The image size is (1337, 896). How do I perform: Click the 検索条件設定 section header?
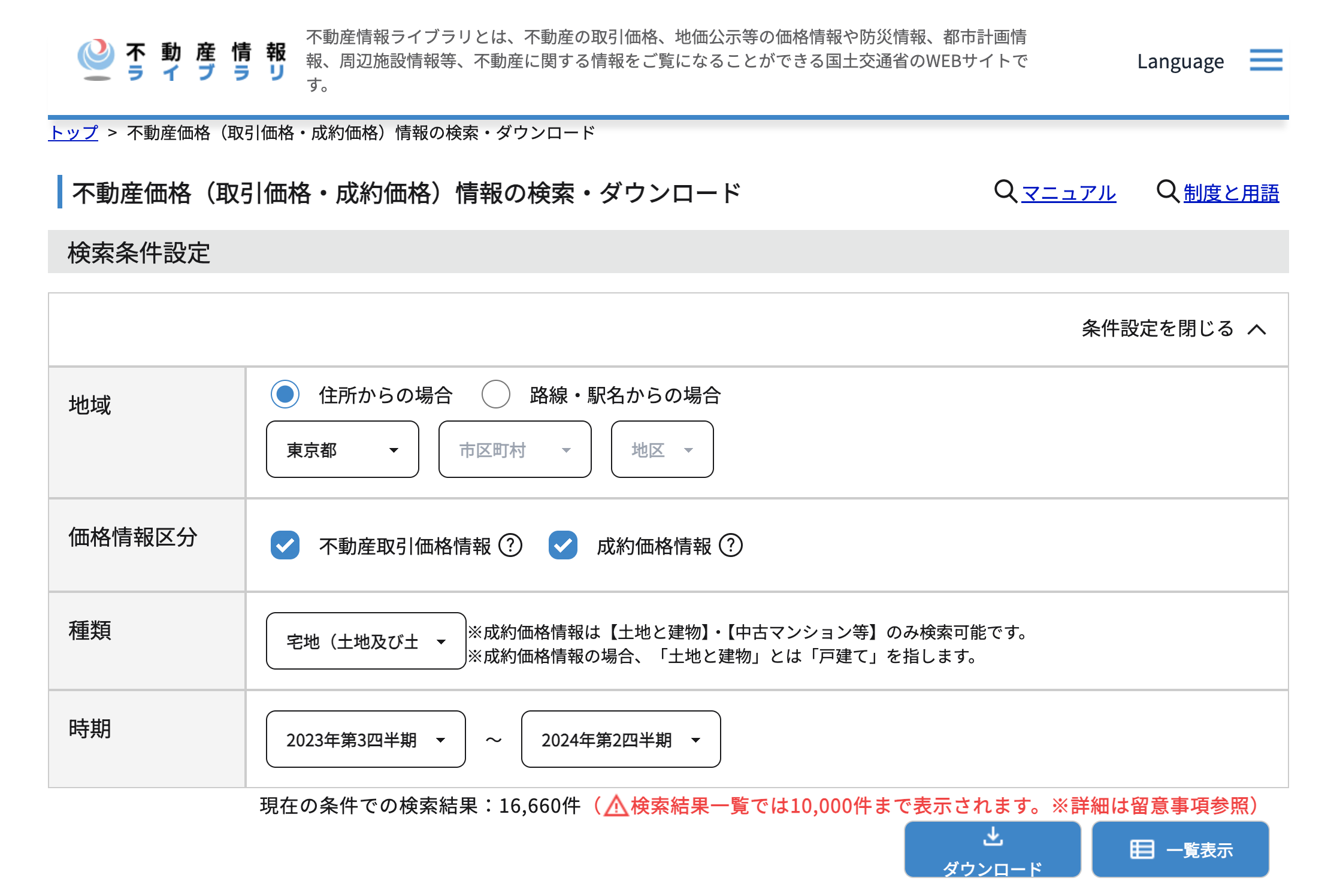pos(668,252)
